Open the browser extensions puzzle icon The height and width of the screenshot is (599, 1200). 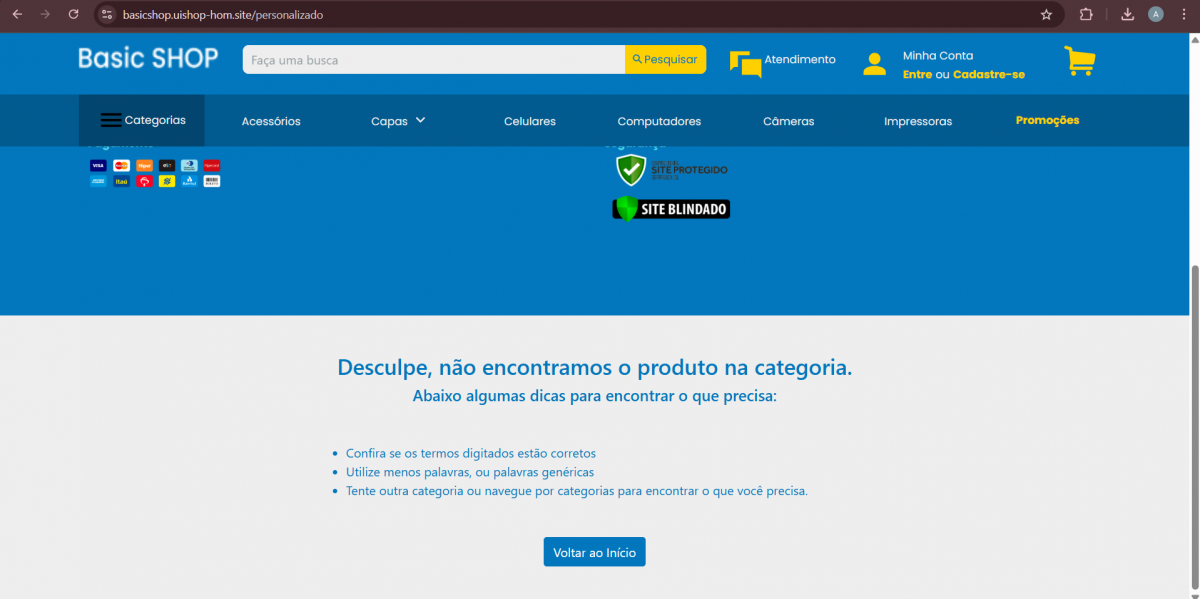coord(1086,15)
